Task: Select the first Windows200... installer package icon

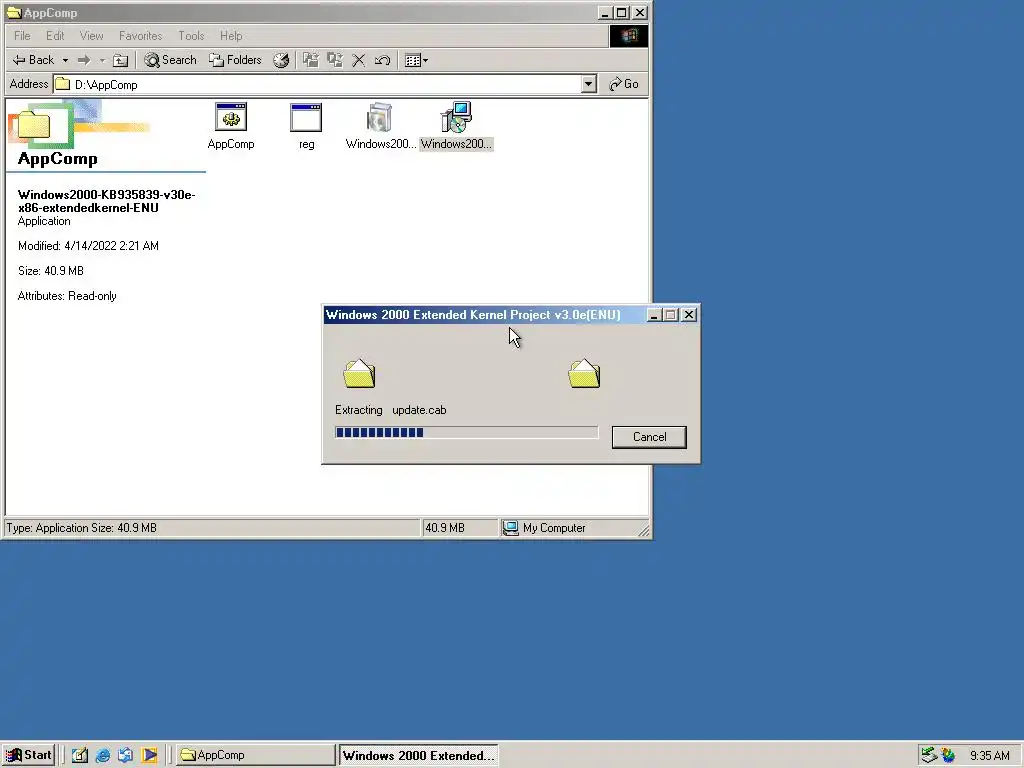Action: tap(380, 126)
